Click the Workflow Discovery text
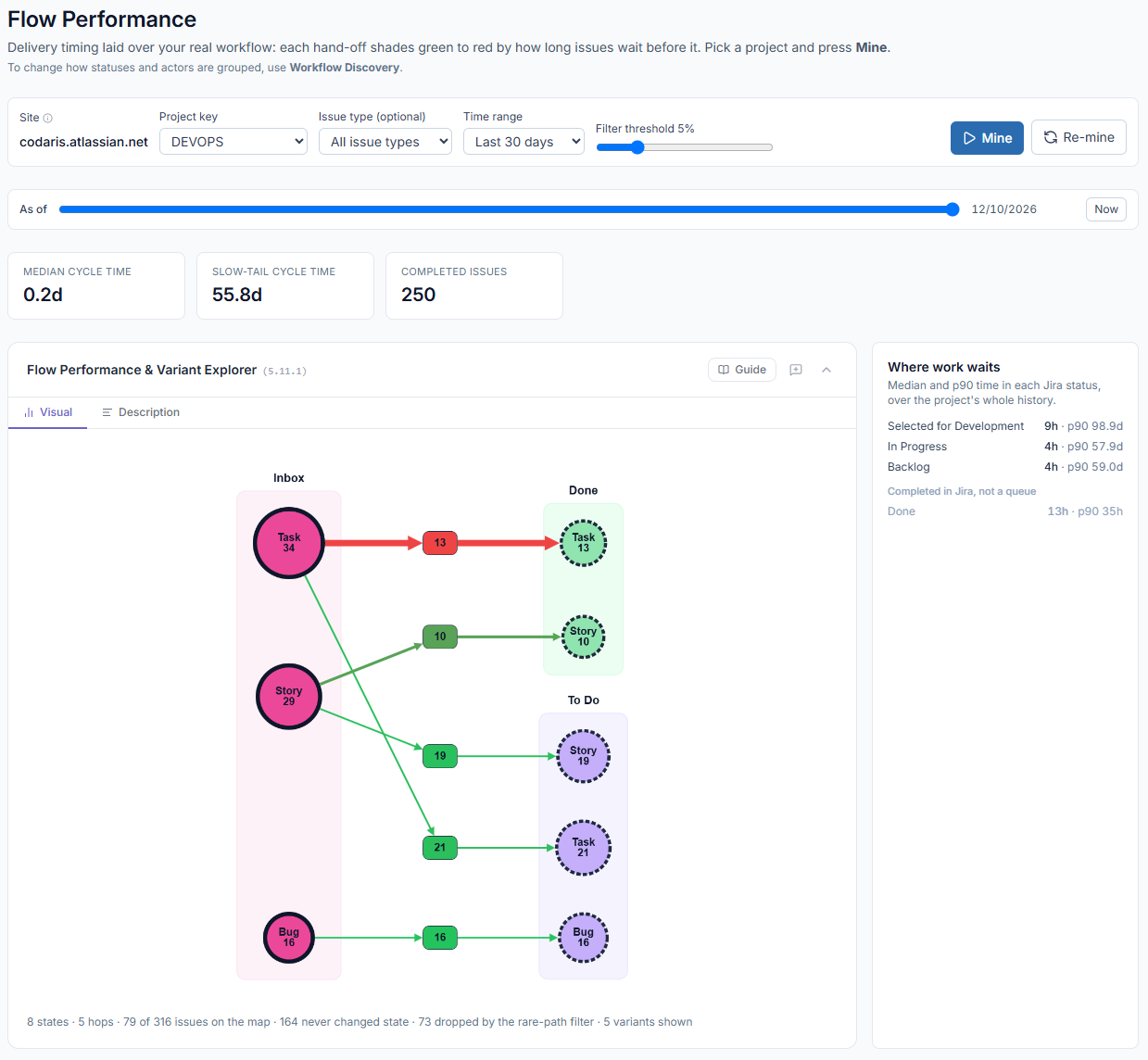Screen dimensions: 1148x1060 345,68
